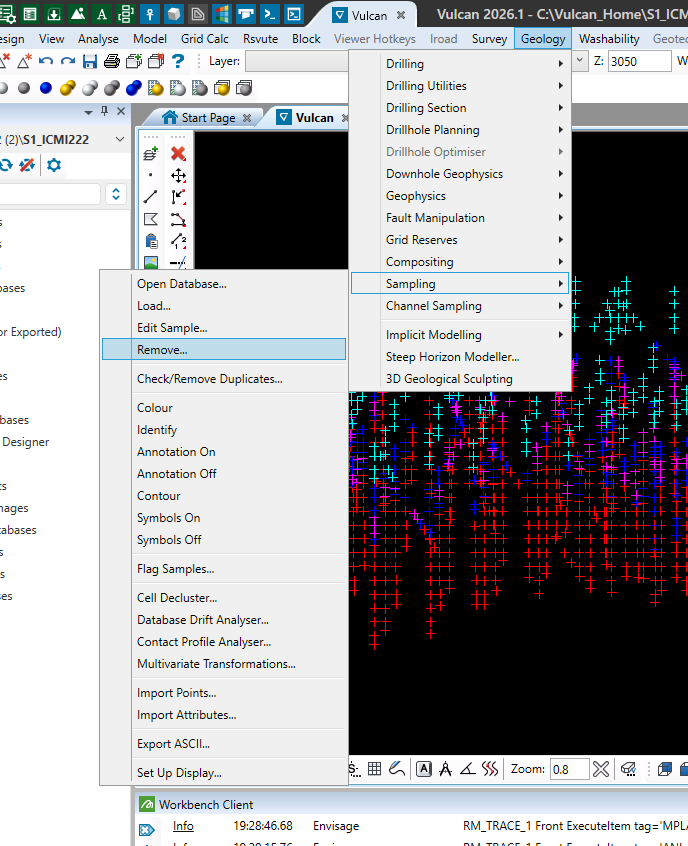Viewport: 688px width, 846px height.
Task: Click the printer icon in toolbar
Action: [112, 62]
